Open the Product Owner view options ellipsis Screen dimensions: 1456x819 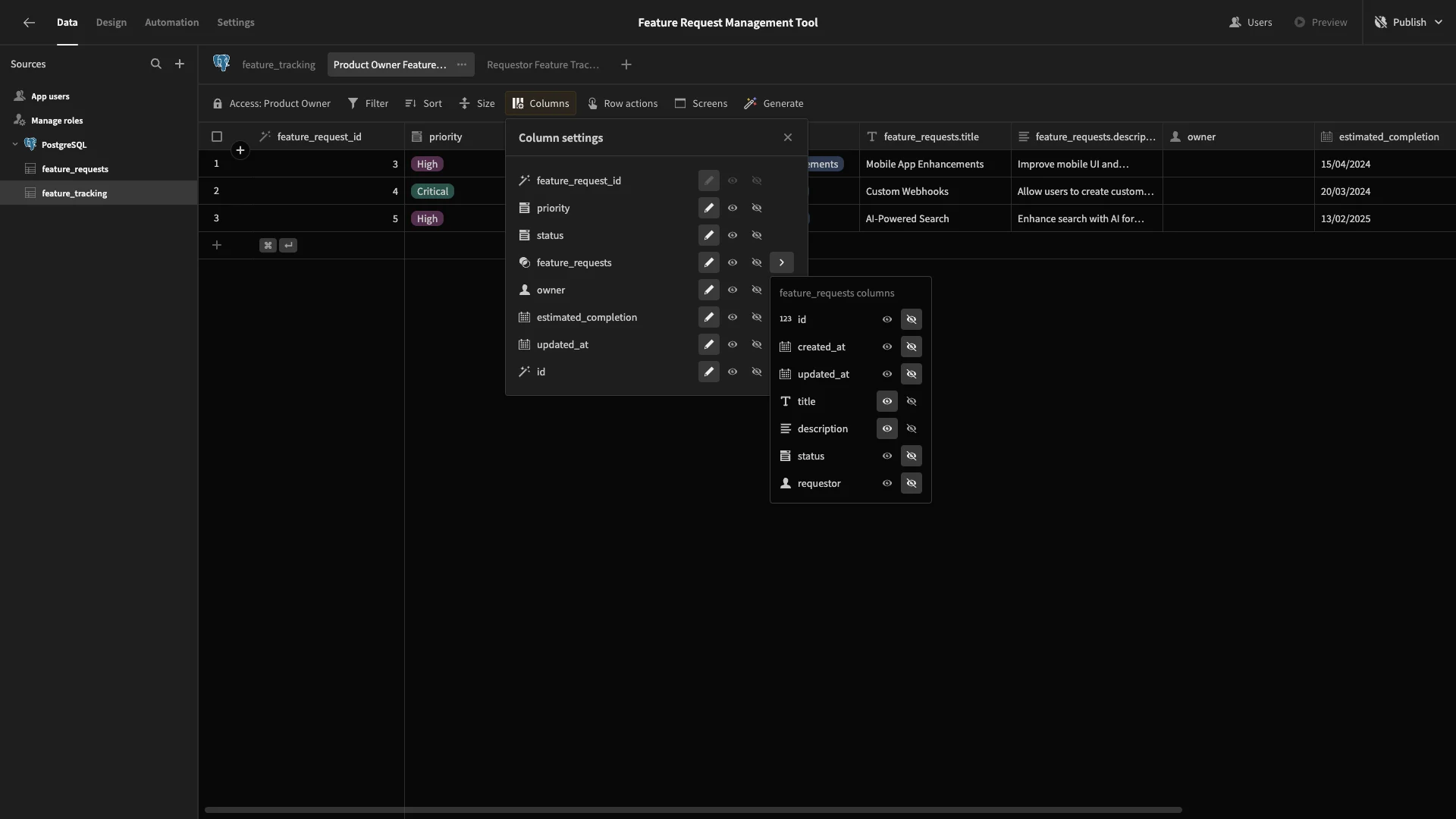462,64
